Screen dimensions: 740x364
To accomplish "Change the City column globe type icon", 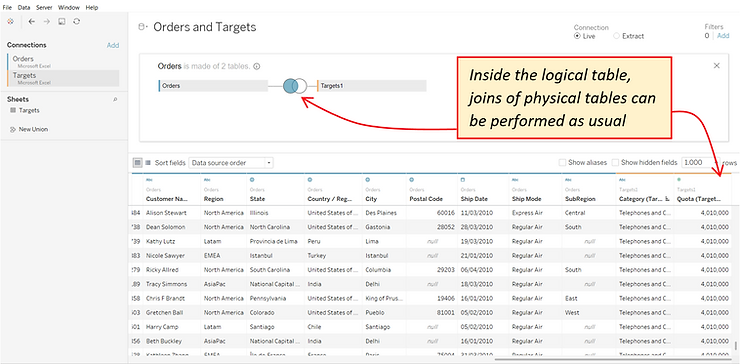I will 368,180.
